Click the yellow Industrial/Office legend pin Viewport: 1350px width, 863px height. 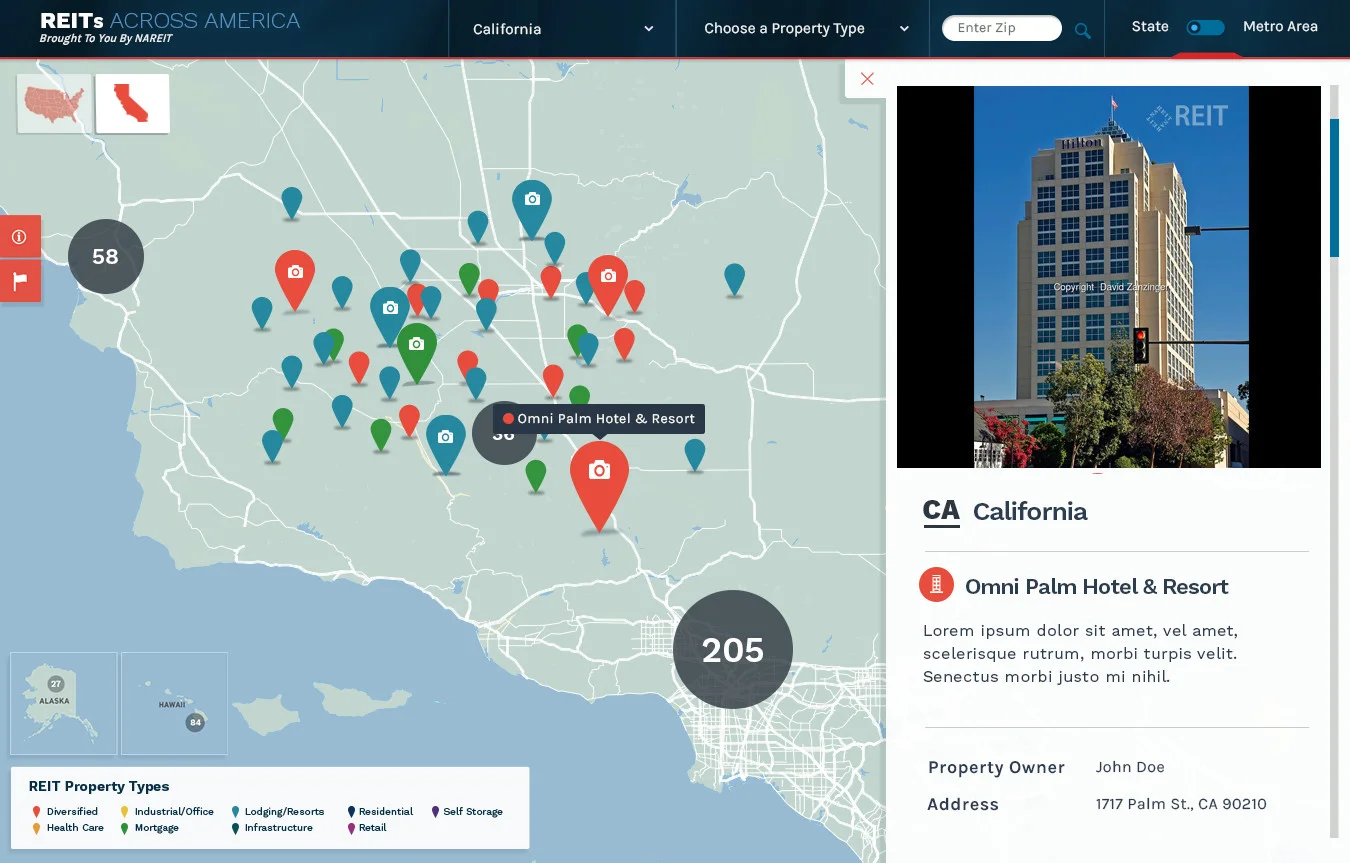point(124,812)
